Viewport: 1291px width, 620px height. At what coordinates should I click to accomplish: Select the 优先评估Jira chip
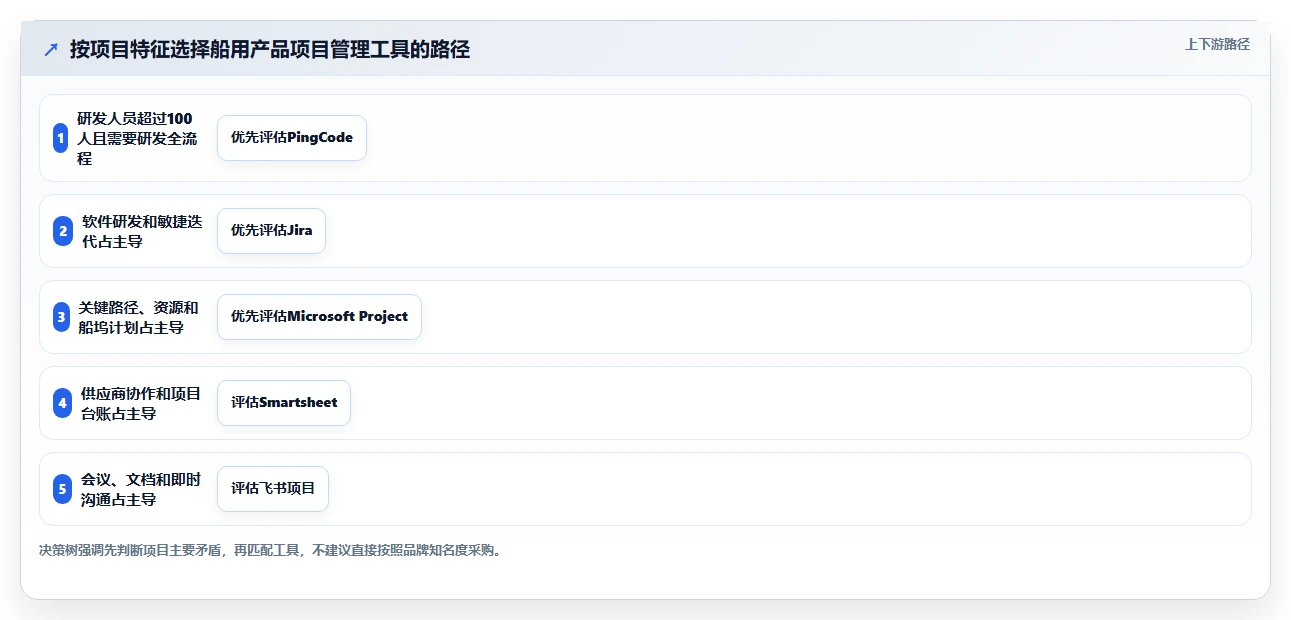pos(271,231)
